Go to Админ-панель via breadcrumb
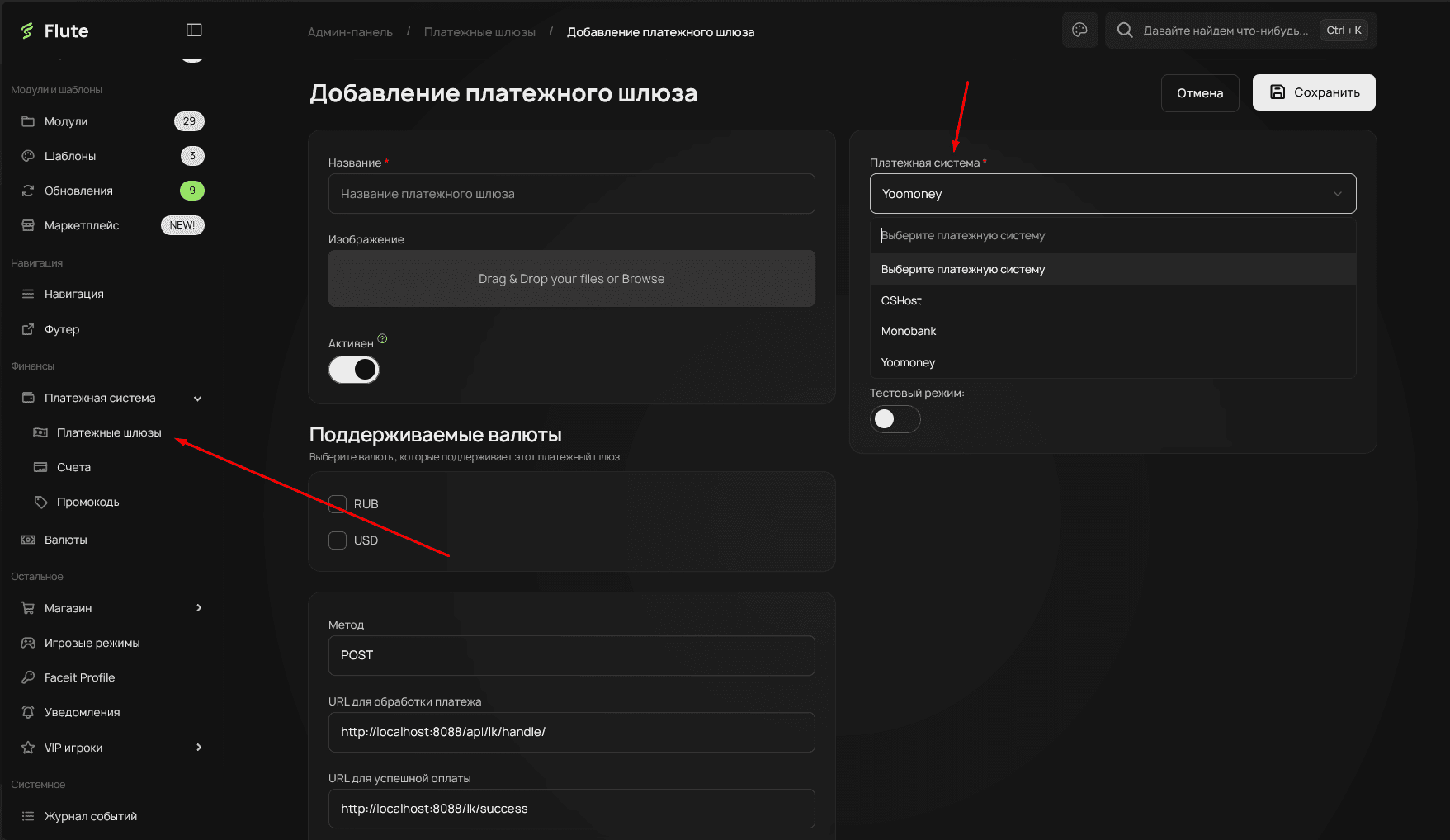 350,31
